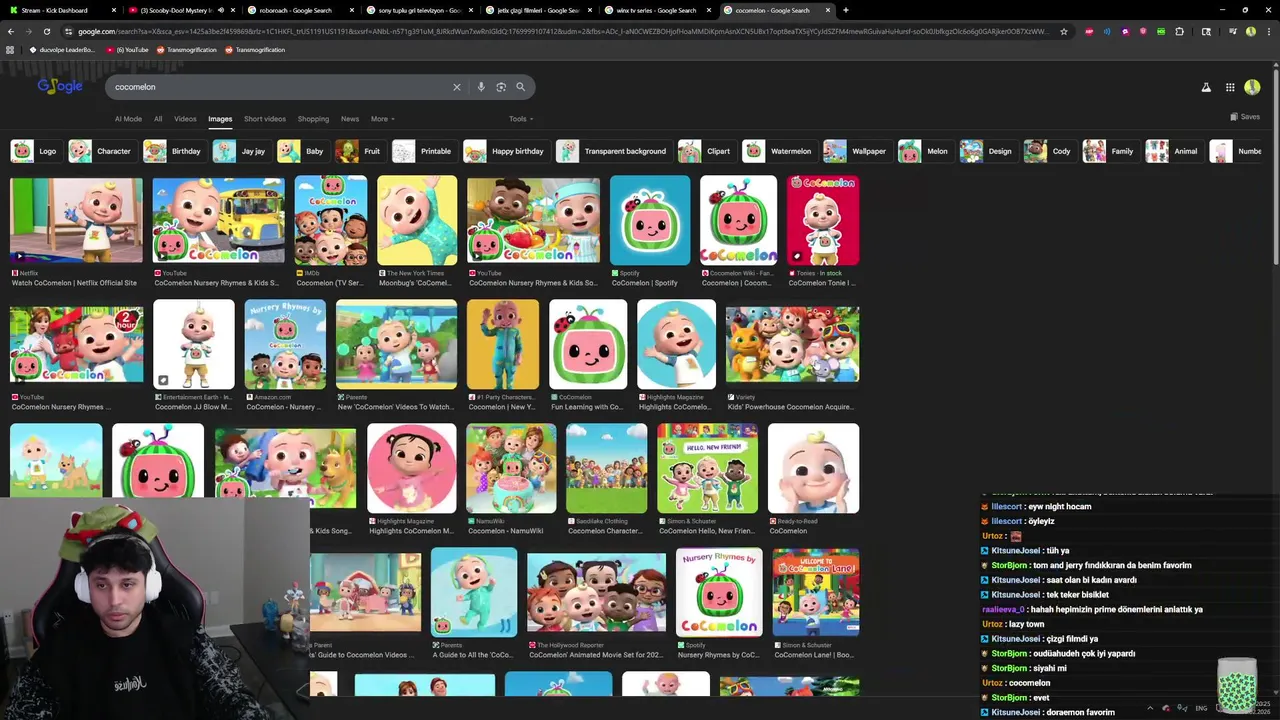Click the cocomelon search input field
This screenshot has height=720, width=1280.
[x=280, y=87]
